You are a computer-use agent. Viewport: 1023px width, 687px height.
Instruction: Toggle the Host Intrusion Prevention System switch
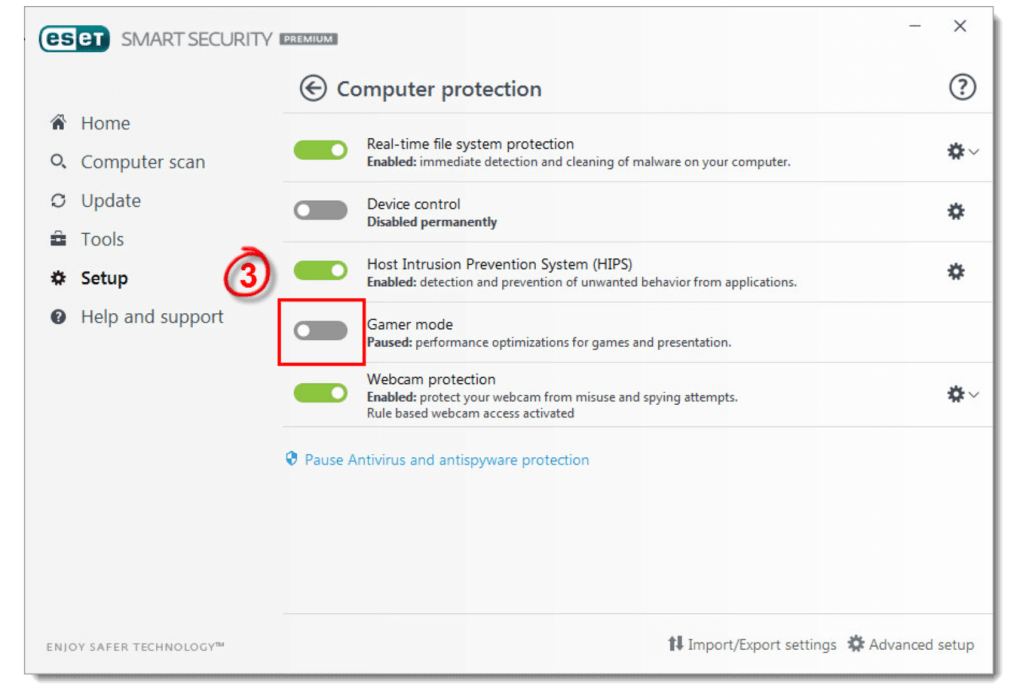tap(320, 270)
